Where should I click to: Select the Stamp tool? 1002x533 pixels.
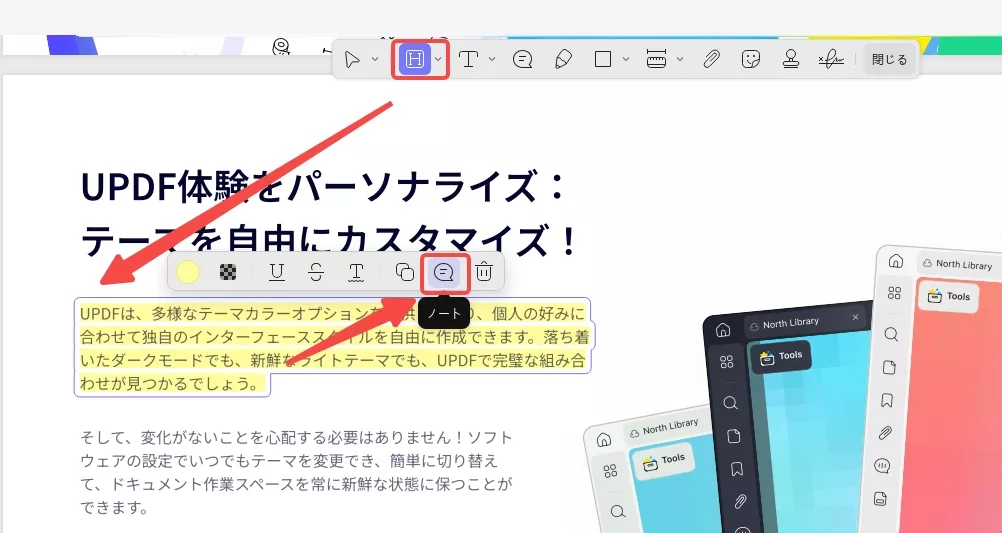[x=791, y=59]
